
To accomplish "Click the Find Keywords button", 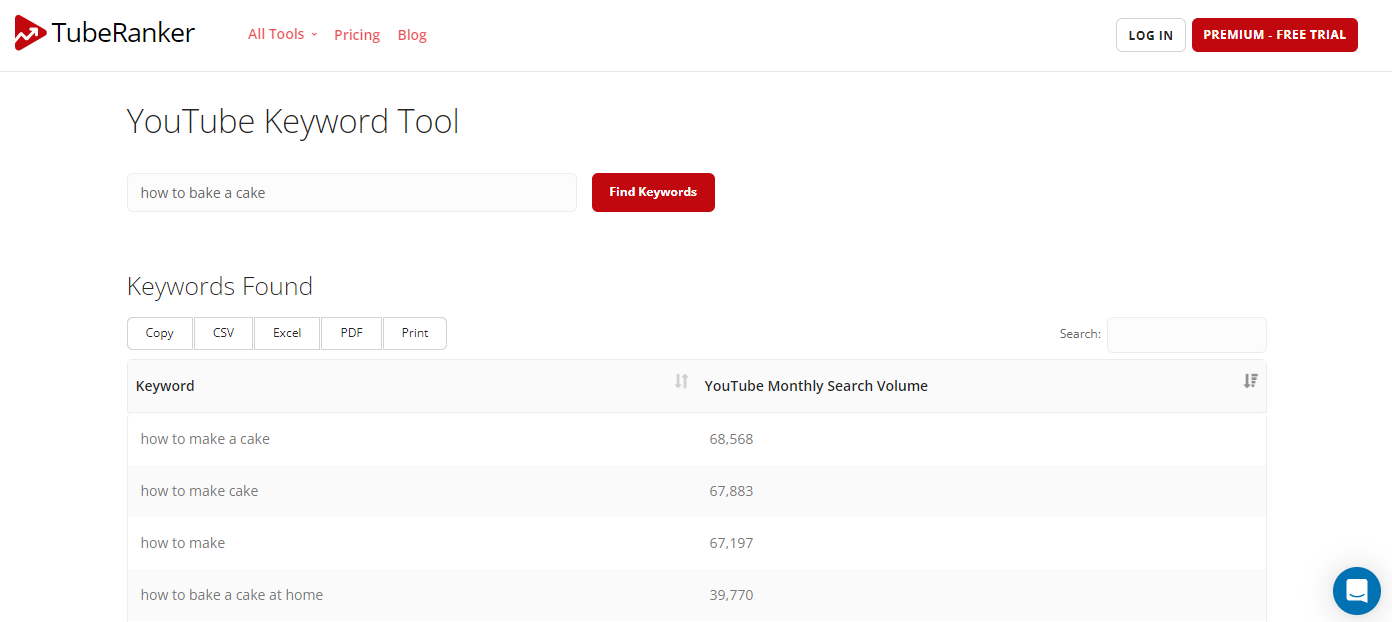I will pos(653,192).
